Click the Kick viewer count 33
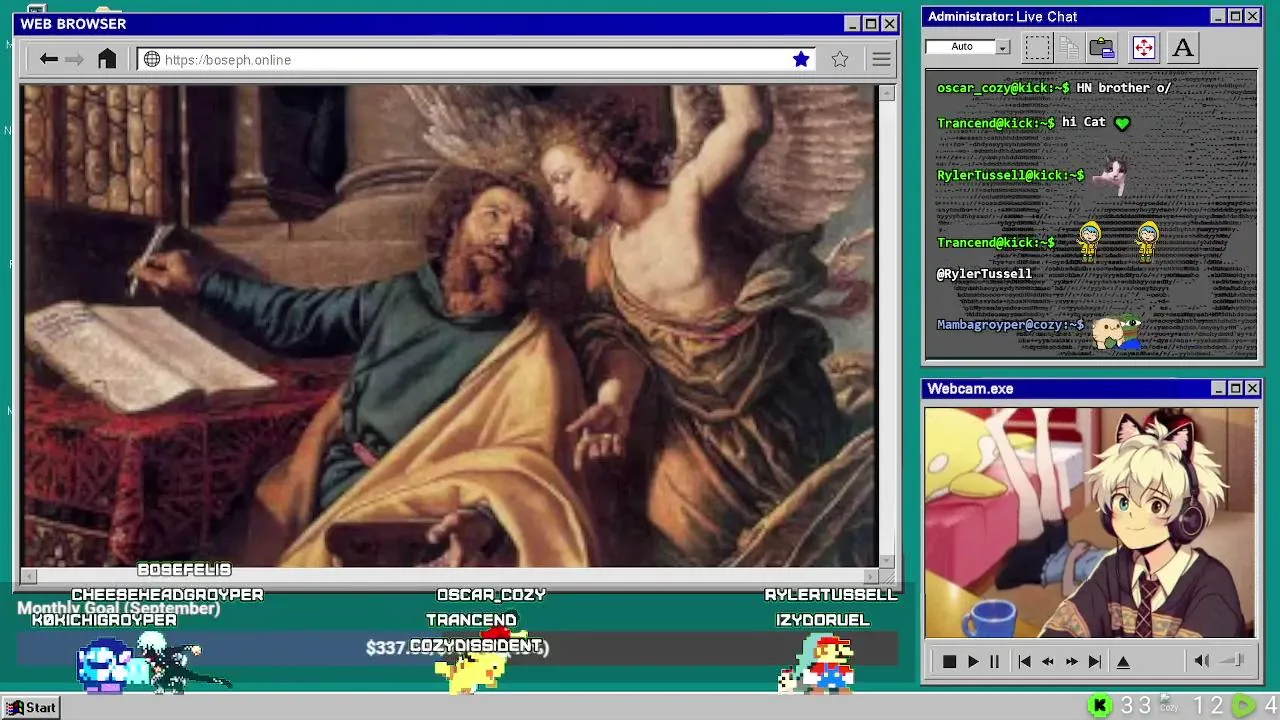 coord(1135,706)
